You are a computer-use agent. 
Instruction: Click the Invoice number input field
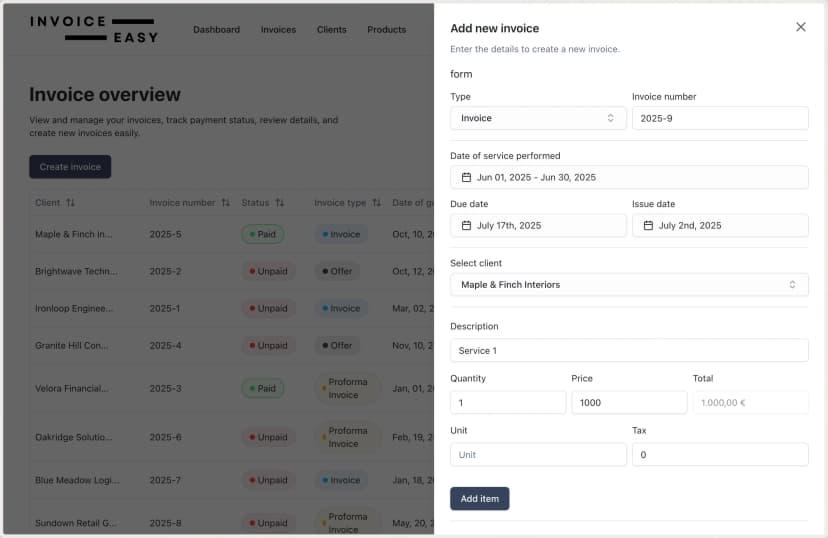(719, 118)
